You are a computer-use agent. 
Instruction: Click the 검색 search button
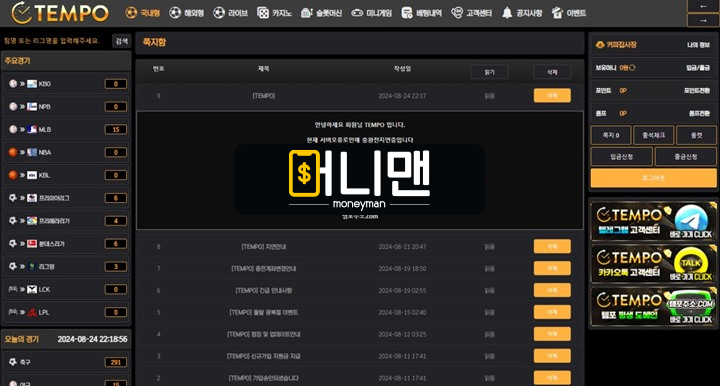[x=122, y=41]
